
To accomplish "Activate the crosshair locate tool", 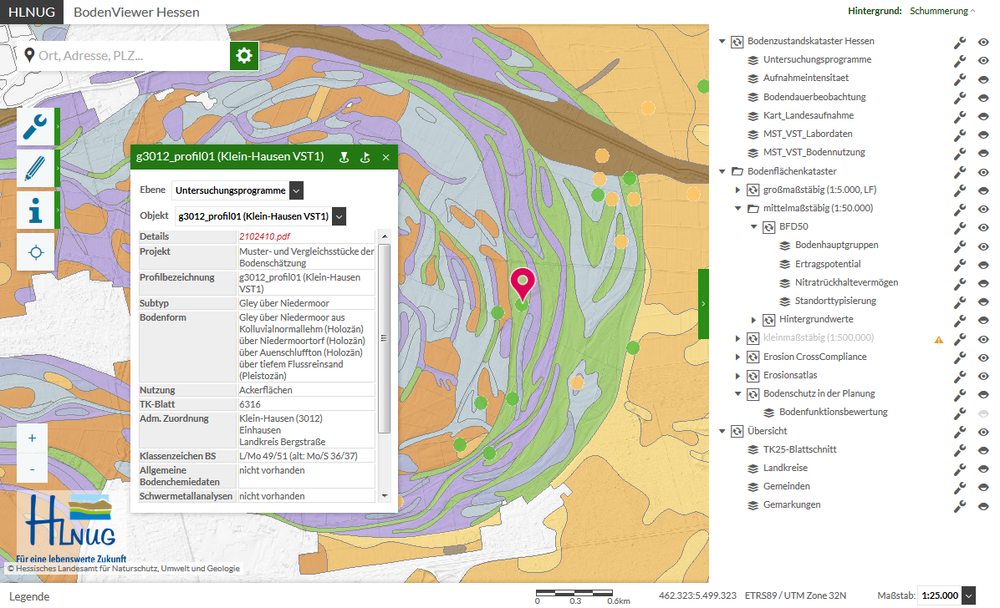I will 37,252.
